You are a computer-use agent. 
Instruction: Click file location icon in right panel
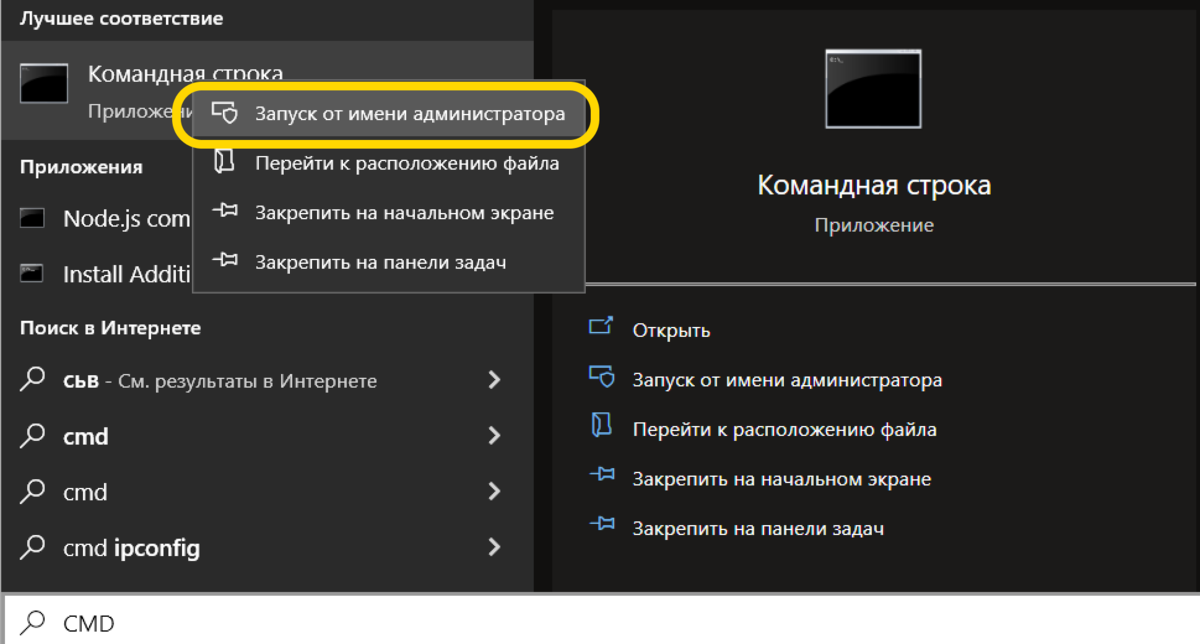tap(600, 425)
